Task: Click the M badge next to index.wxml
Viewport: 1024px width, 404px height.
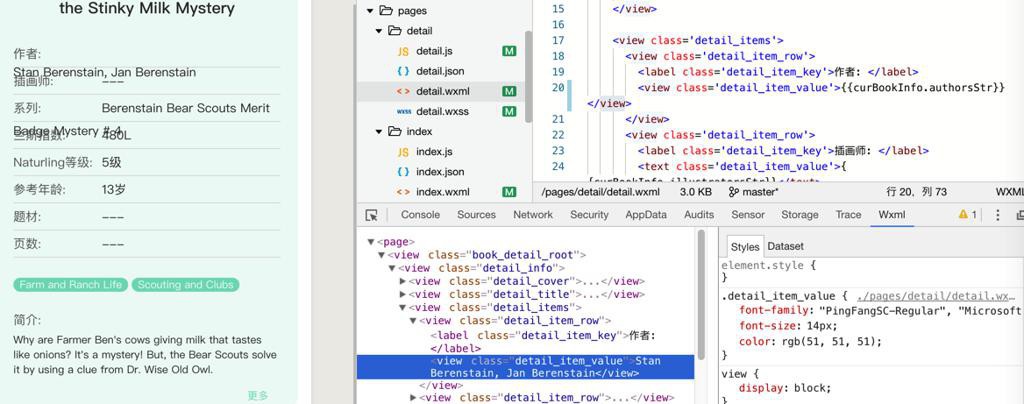Action: (x=509, y=192)
